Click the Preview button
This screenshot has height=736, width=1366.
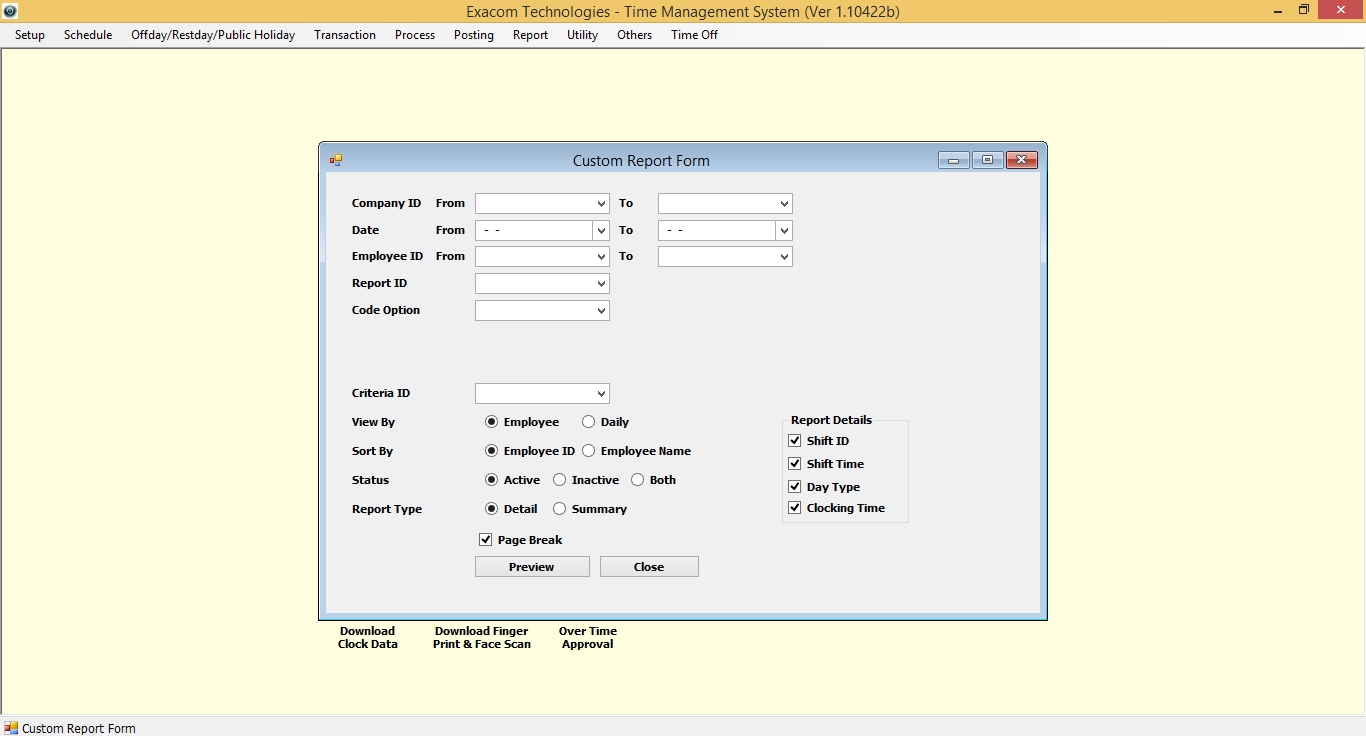point(531,567)
